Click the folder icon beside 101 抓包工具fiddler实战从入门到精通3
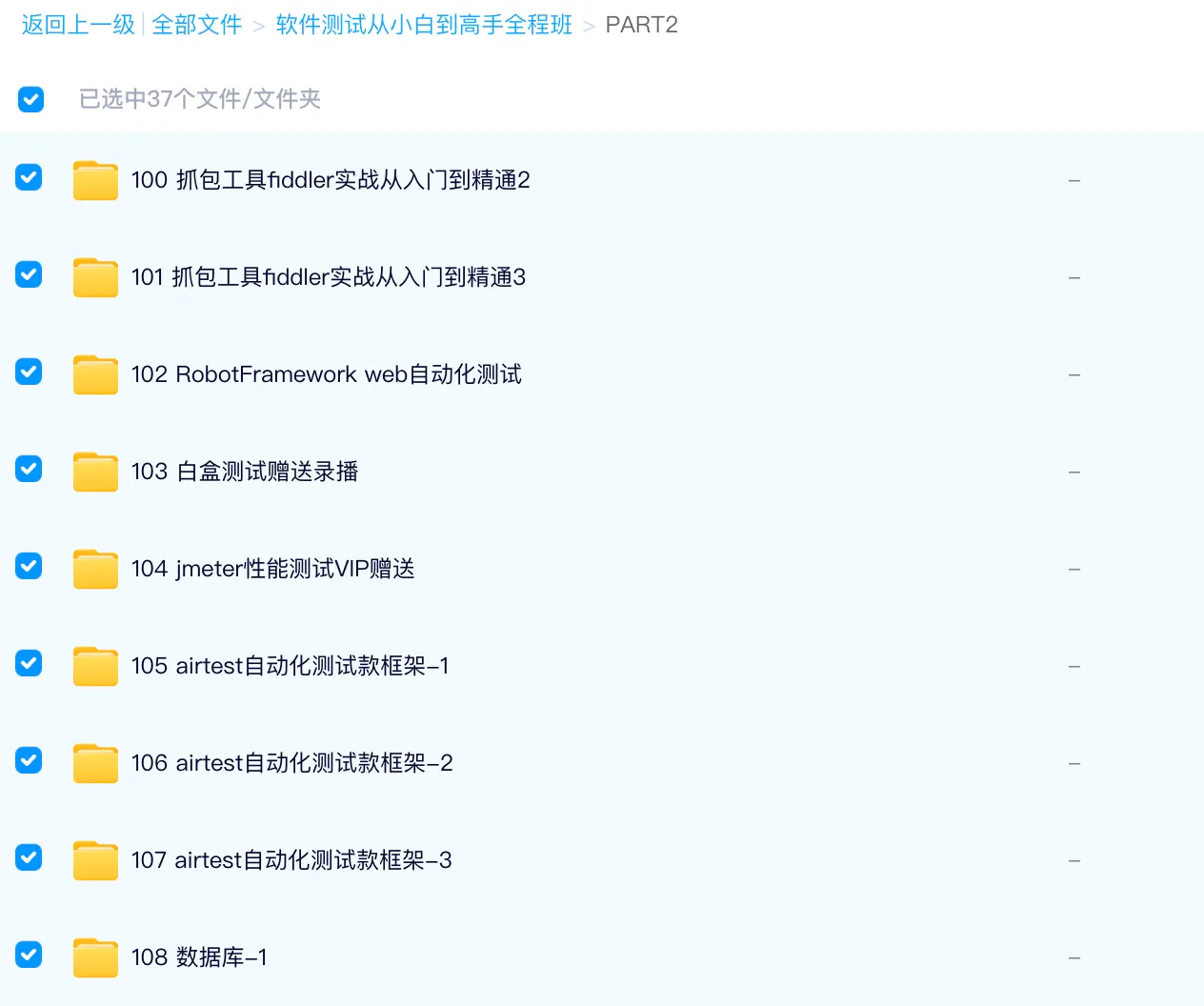Image resolution: width=1204 pixels, height=1006 pixels. tap(95, 277)
